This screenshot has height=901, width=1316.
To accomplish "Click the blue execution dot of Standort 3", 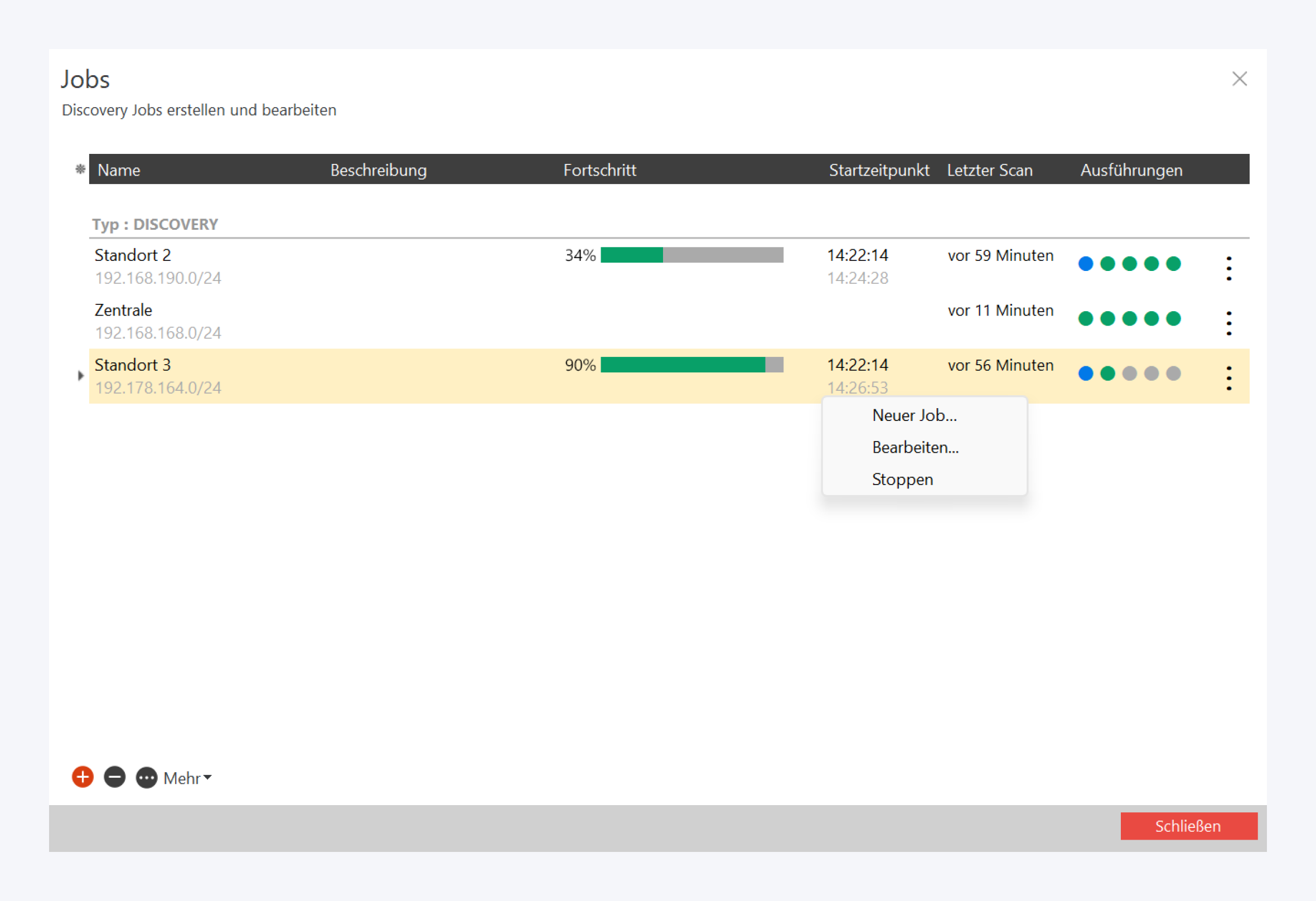I will (1086, 373).
